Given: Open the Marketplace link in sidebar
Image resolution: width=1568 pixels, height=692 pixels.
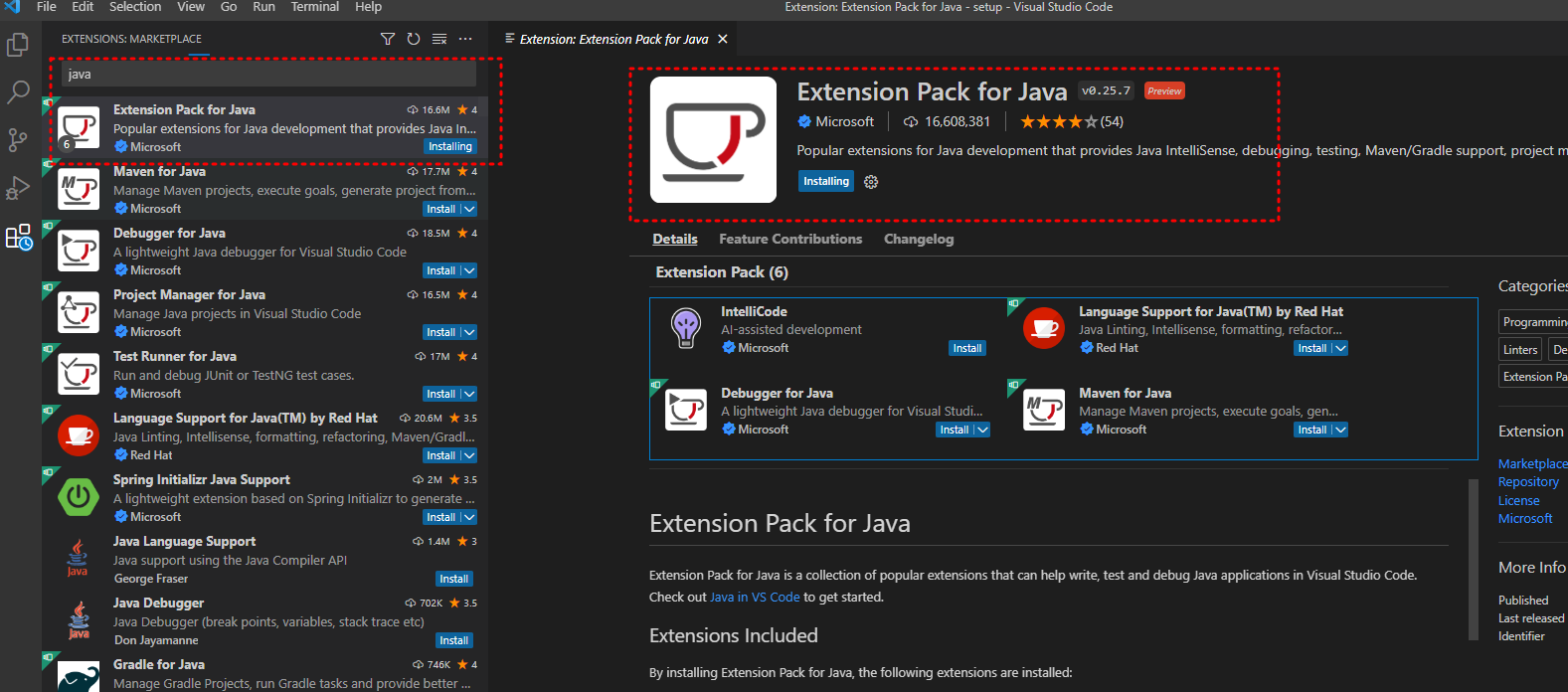Looking at the screenshot, I should (1532, 463).
